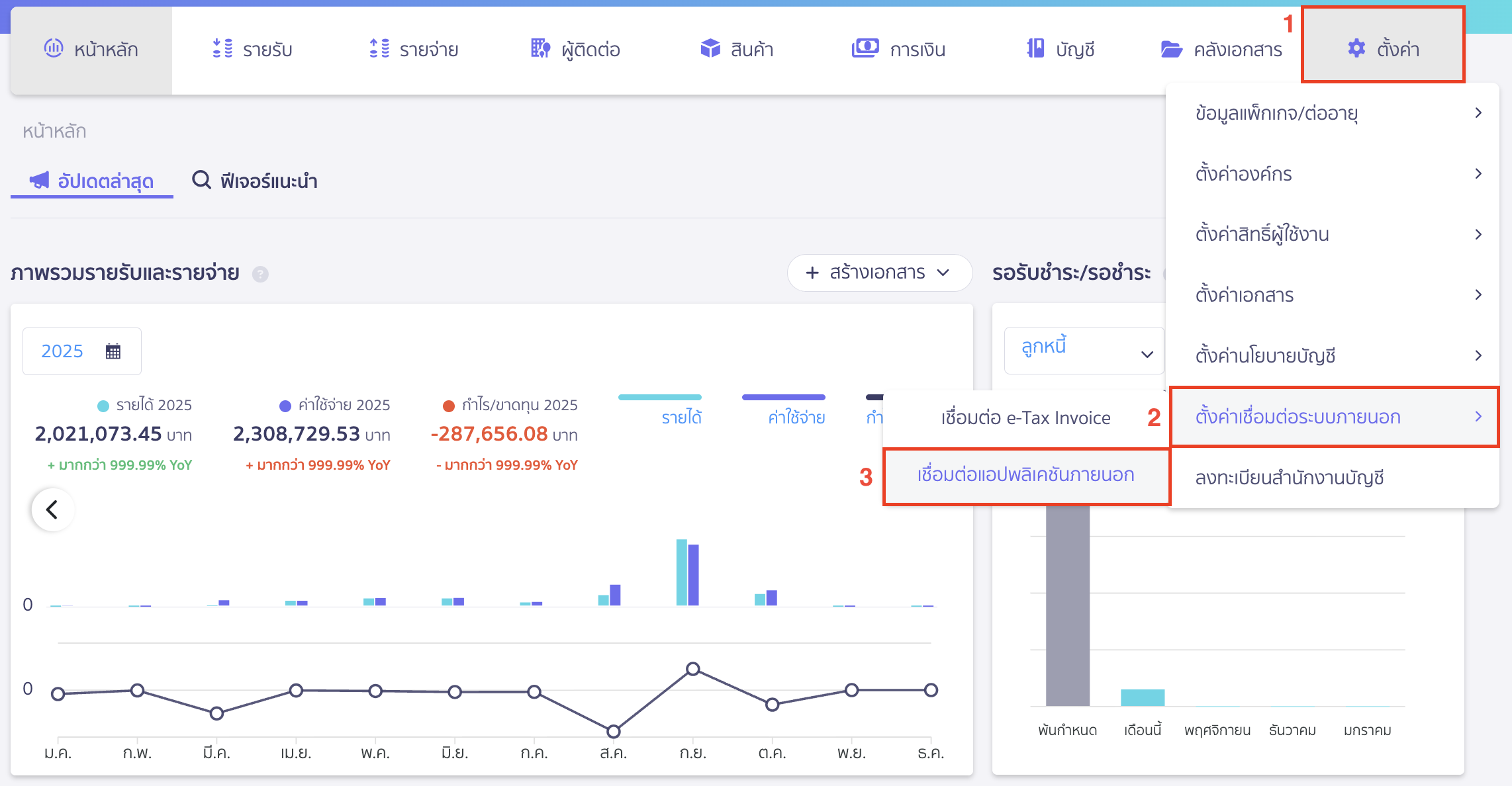Open the calendar icon next to 2025
The width and height of the screenshot is (1512, 786).
[113, 351]
